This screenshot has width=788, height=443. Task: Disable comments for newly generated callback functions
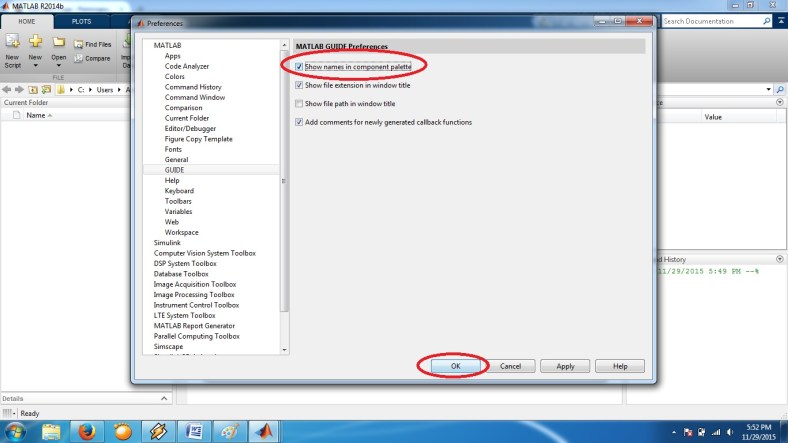299,122
